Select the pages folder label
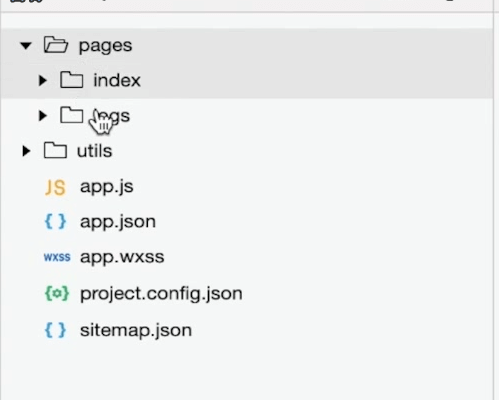 coord(105,46)
